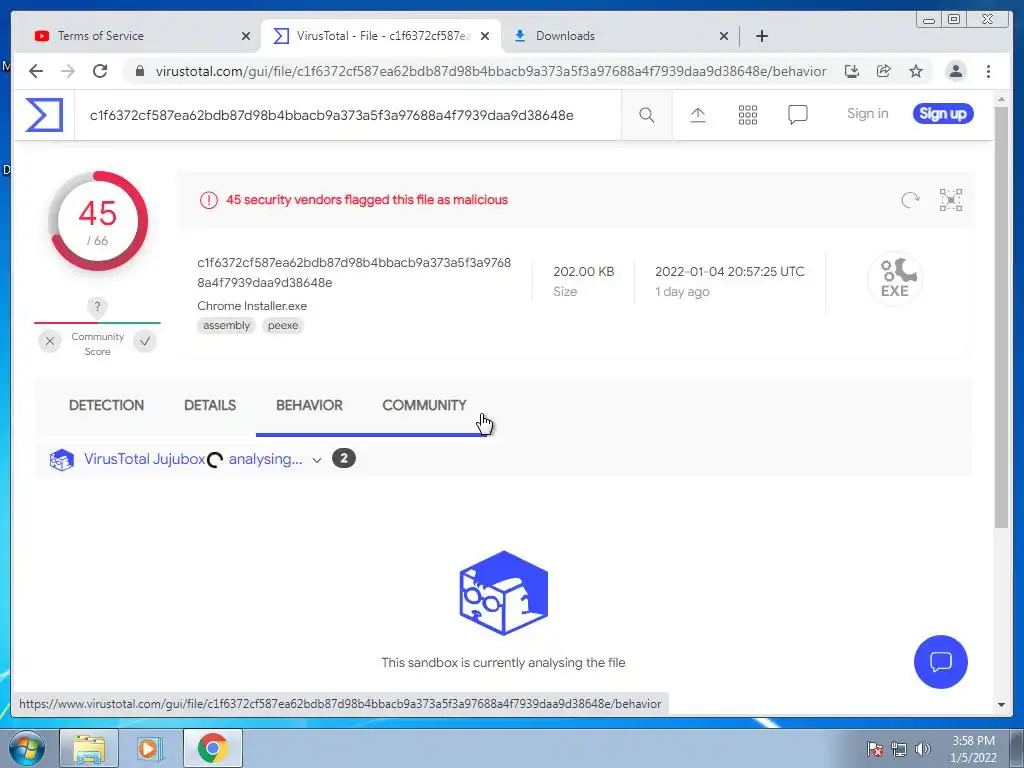
Task: Click the community score question mark
Action: pyautogui.click(x=97, y=306)
